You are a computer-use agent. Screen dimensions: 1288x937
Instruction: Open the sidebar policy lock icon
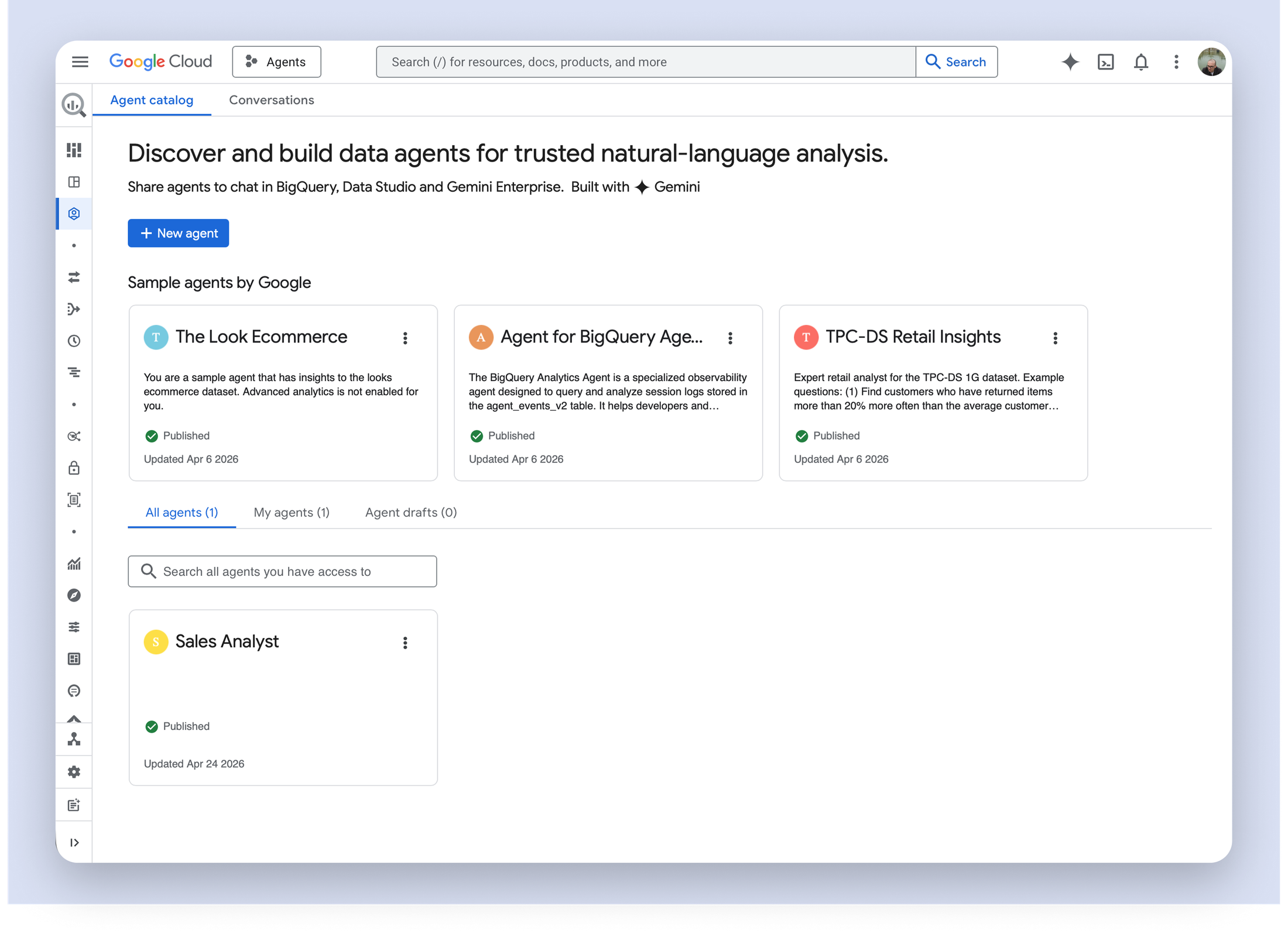click(74, 468)
